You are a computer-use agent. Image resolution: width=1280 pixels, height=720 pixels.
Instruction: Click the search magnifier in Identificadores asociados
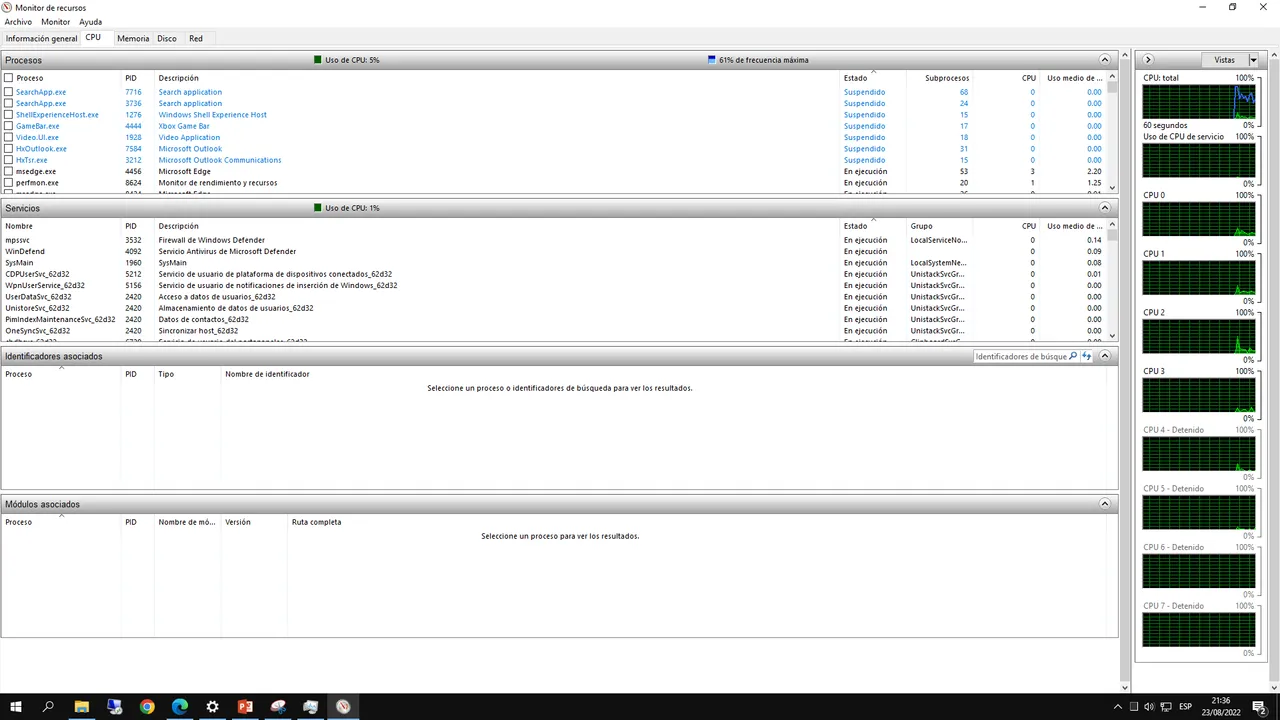(x=1073, y=356)
